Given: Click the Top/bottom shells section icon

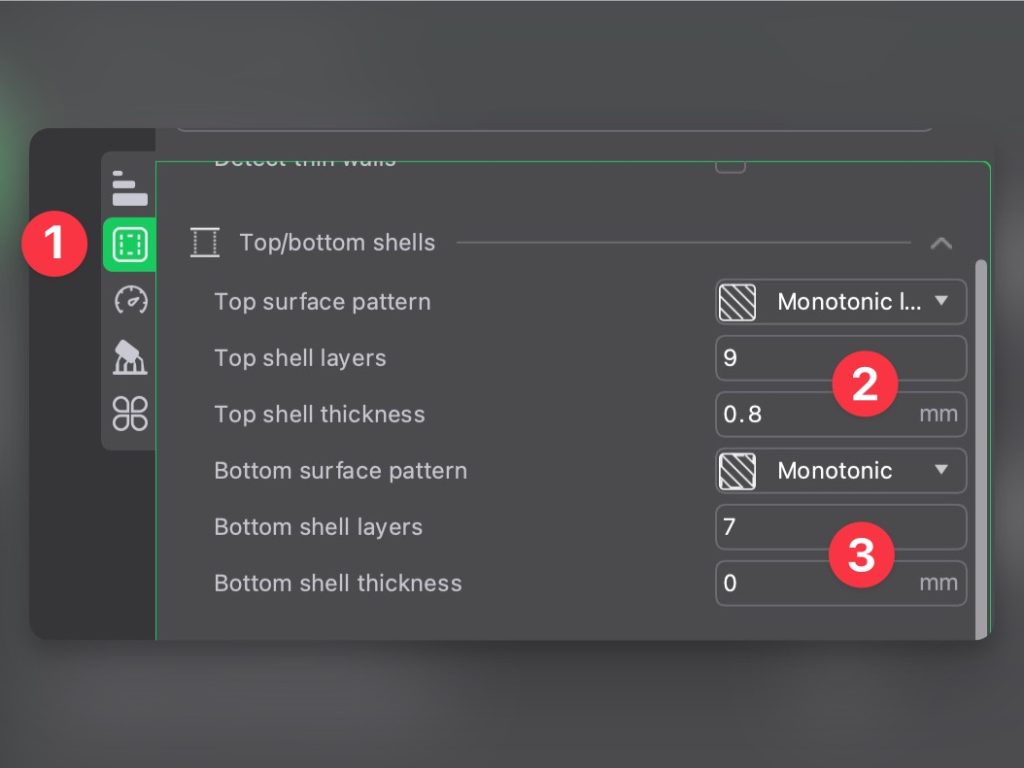Looking at the screenshot, I should click(x=204, y=242).
